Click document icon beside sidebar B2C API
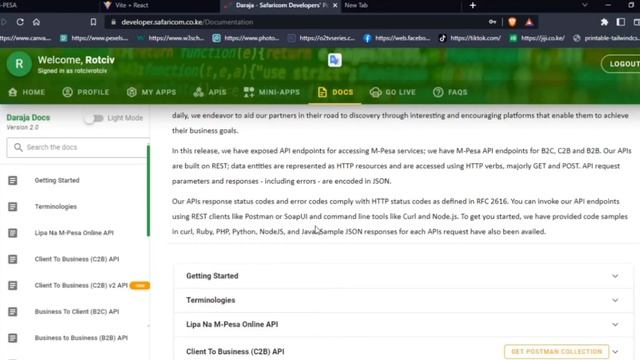Image resolution: width=640 pixels, height=360 pixels. point(13,311)
